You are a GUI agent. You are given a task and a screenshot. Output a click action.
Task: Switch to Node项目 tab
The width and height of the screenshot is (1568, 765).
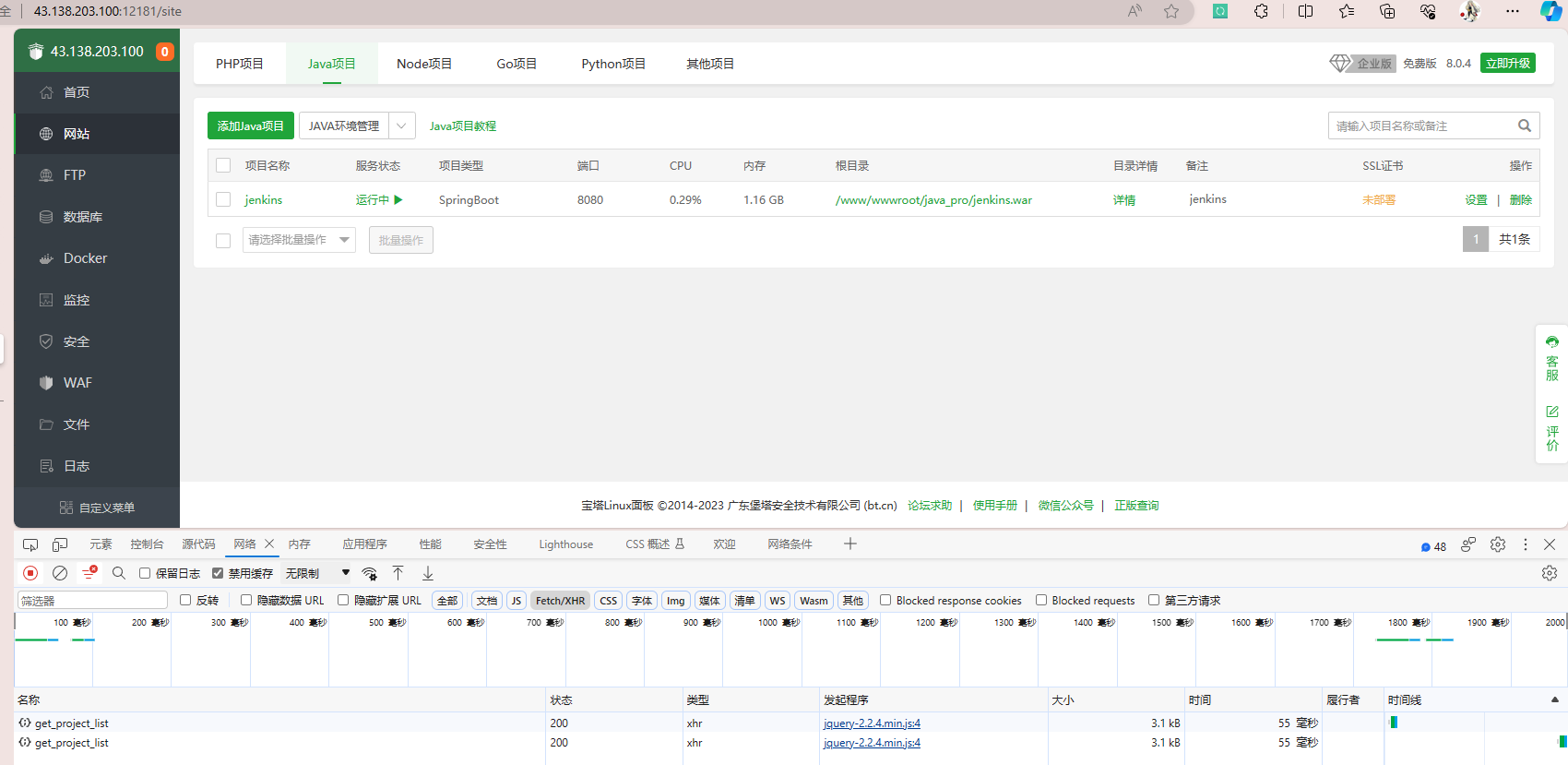[x=424, y=64]
